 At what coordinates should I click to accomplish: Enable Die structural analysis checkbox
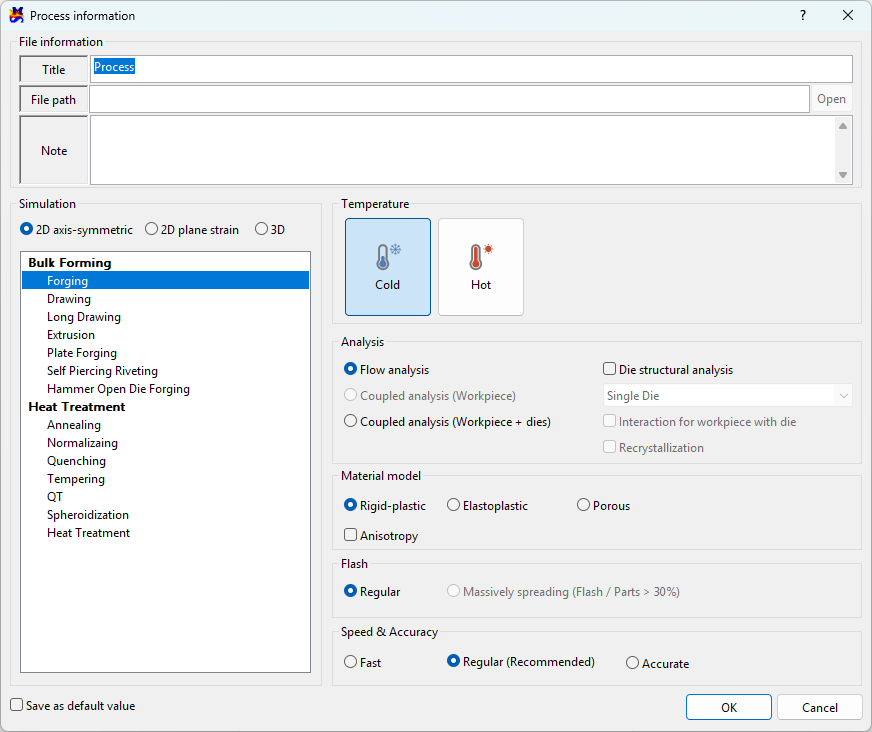tap(668, 369)
